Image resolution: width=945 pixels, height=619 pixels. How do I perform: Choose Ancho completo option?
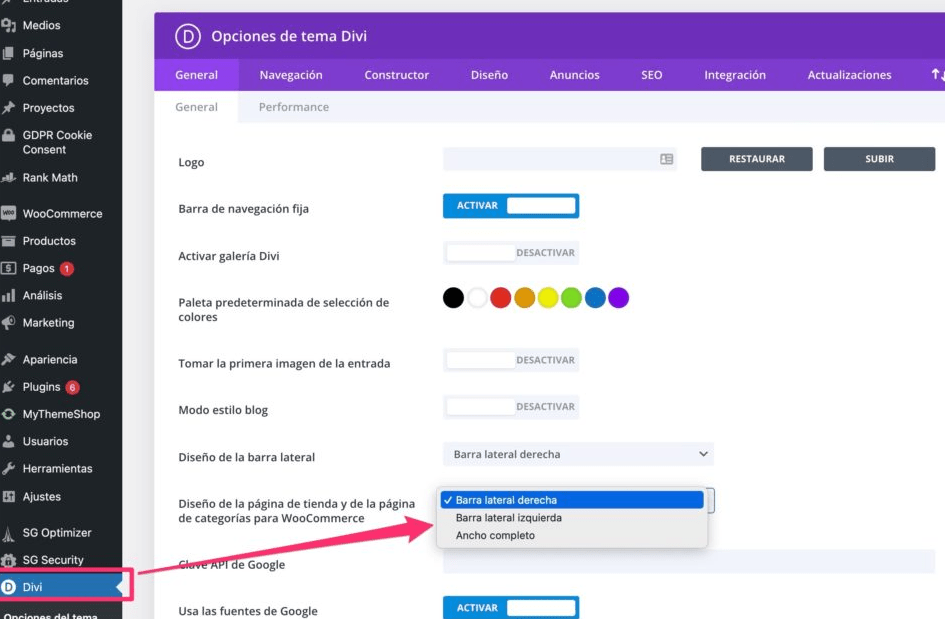[572, 535]
